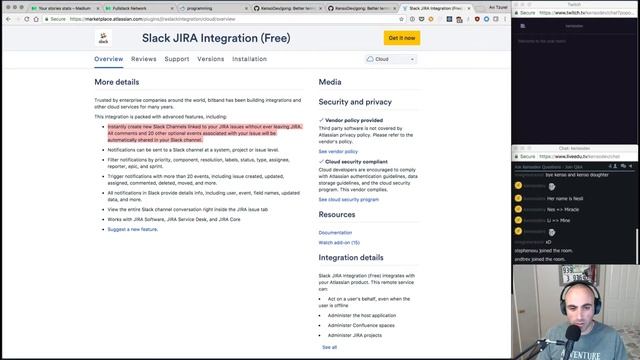The width and height of the screenshot is (640, 360).
Task: Open the See cloud security program link
Action: [x=349, y=200]
